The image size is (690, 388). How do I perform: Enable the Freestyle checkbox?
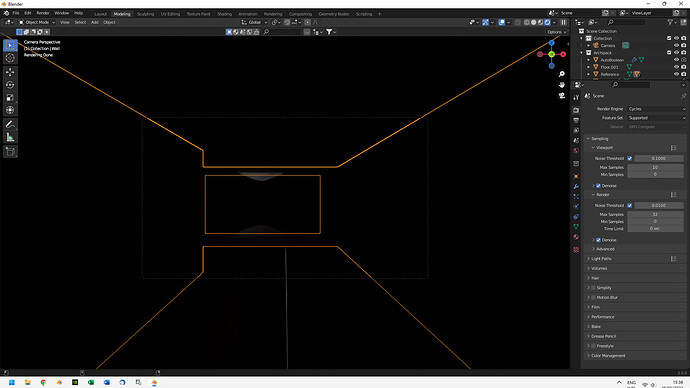593,346
